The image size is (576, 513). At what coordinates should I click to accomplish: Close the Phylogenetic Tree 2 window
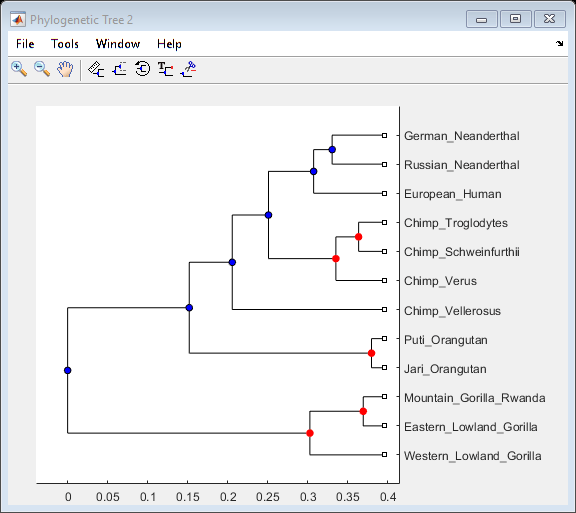click(550, 19)
